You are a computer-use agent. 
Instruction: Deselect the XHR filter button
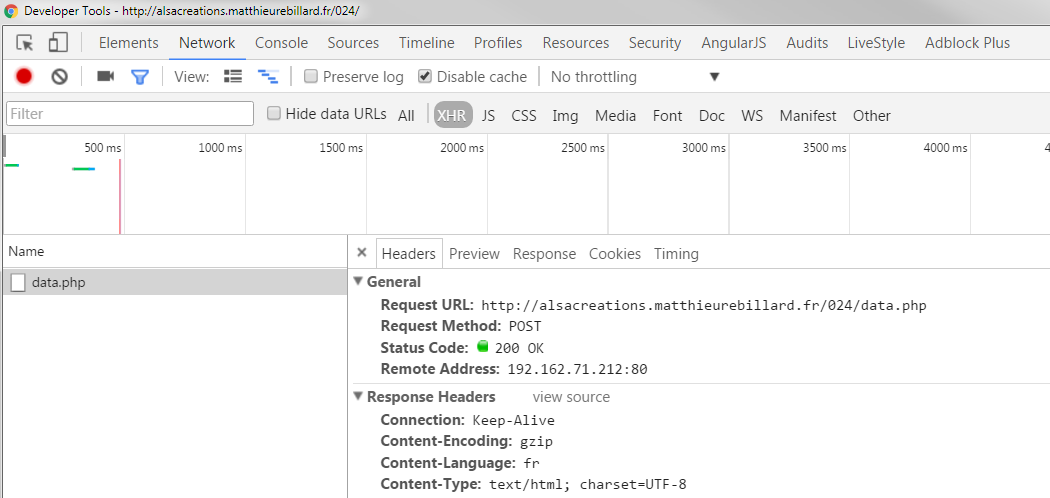click(x=453, y=115)
